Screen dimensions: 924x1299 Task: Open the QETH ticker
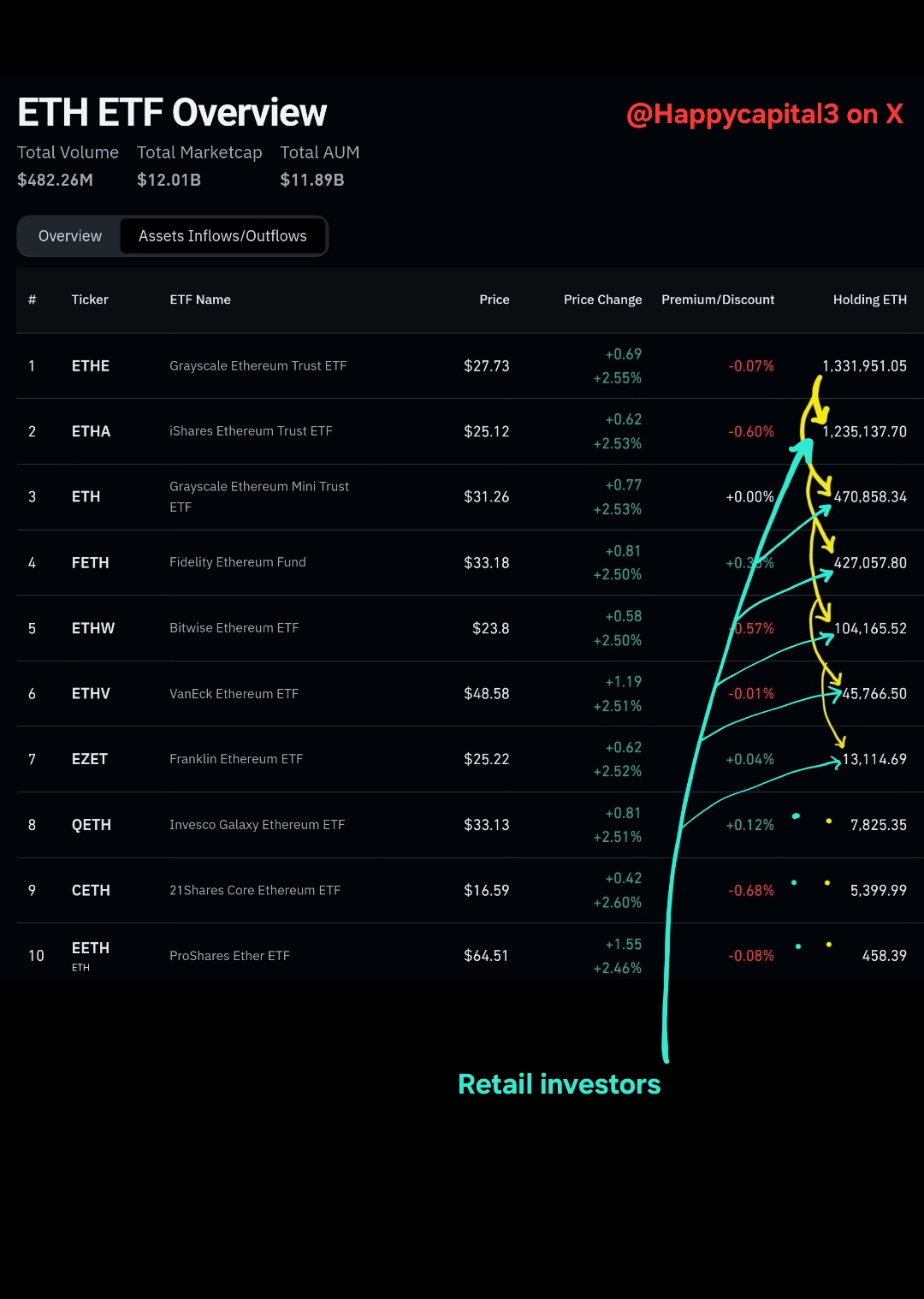point(92,825)
